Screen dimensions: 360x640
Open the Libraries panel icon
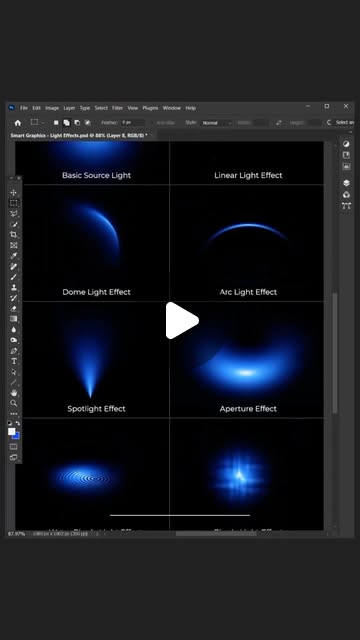click(346, 167)
